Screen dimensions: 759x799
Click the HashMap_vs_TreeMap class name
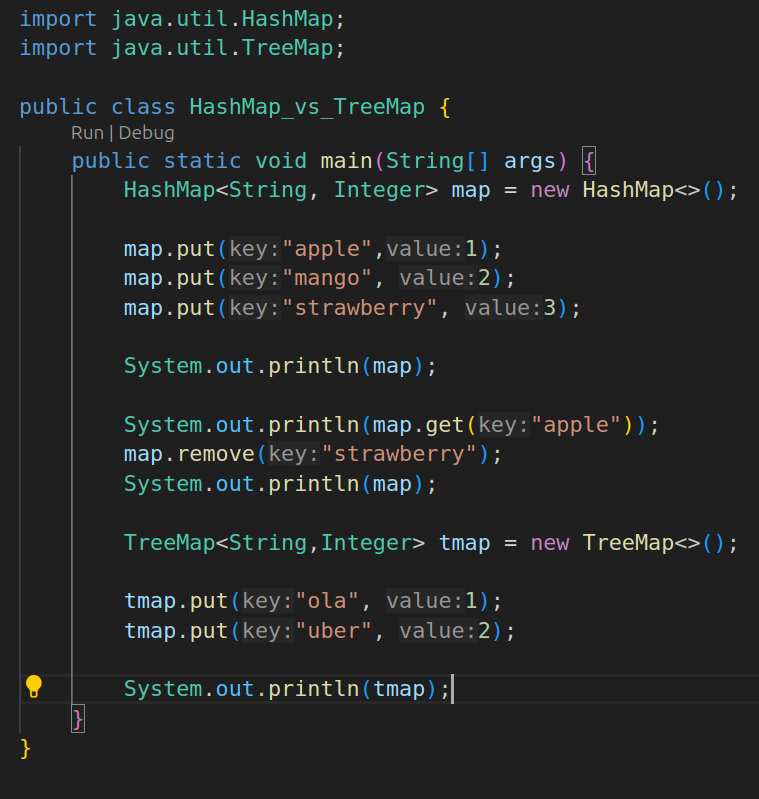pyautogui.click(x=306, y=107)
